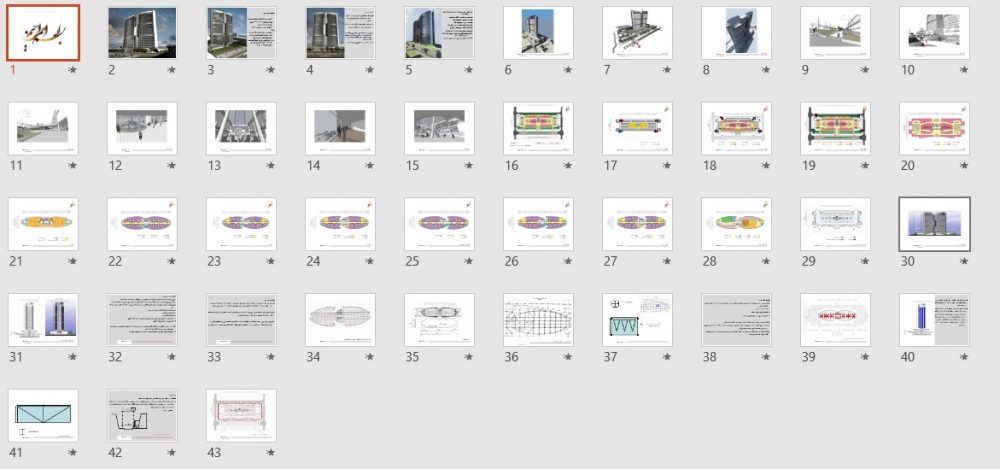
Task: Select slide 1 calligraphy title thumbnail
Action: point(43,33)
